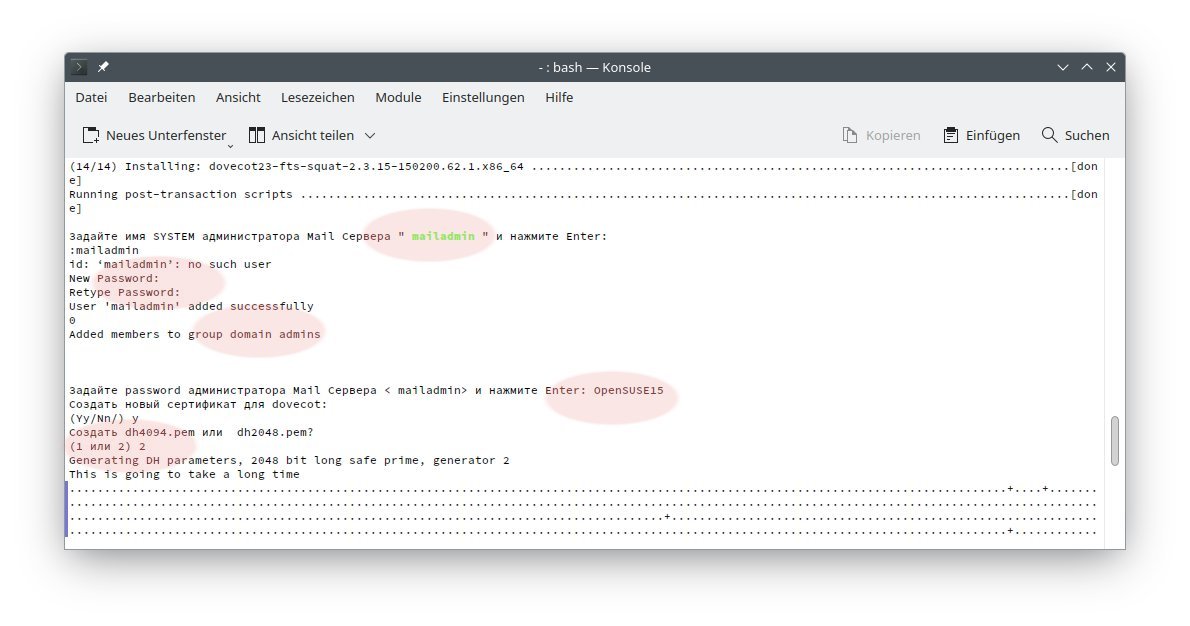The width and height of the screenshot is (1190, 626).
Task: Click the Konsole terminal icon in title bar
Action: click(79, 67)
